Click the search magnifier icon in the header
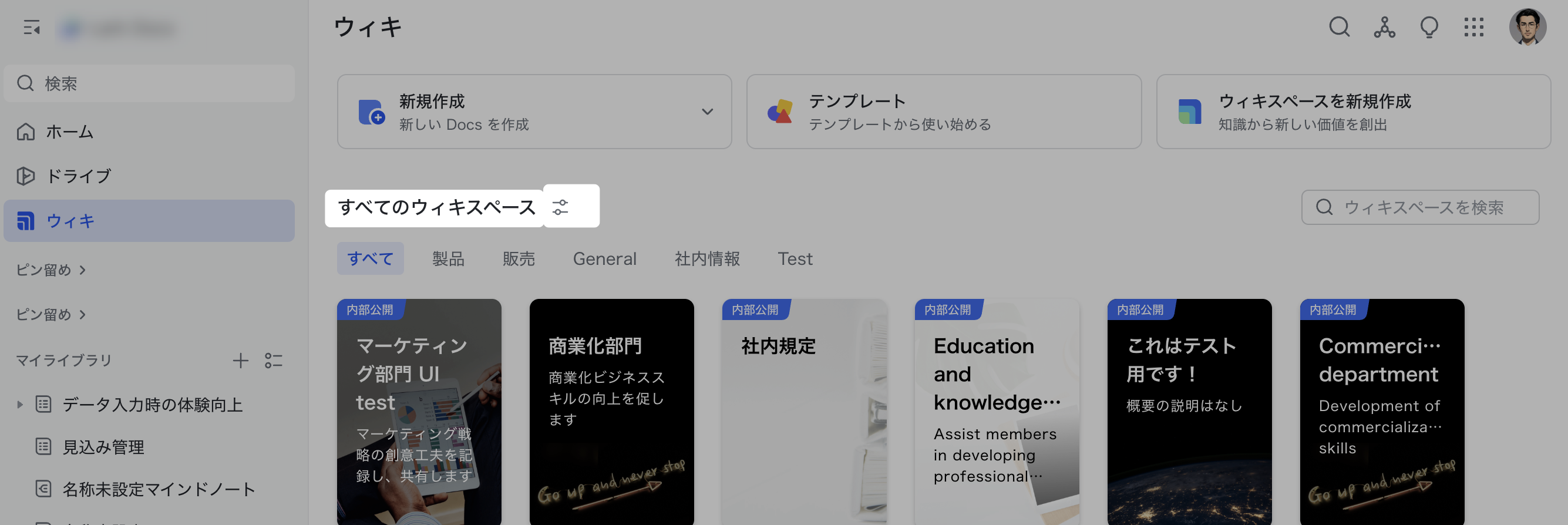1568x525 pixels. point(1338,28)
